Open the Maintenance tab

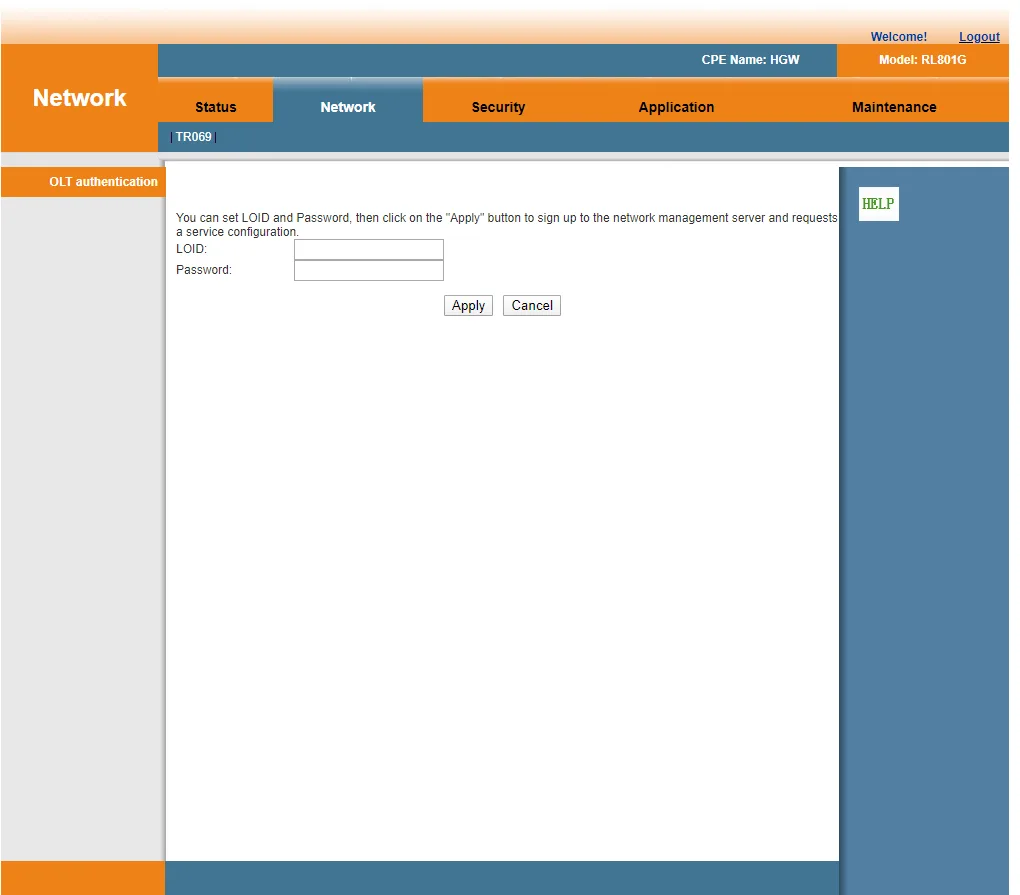tap(894, 107)
